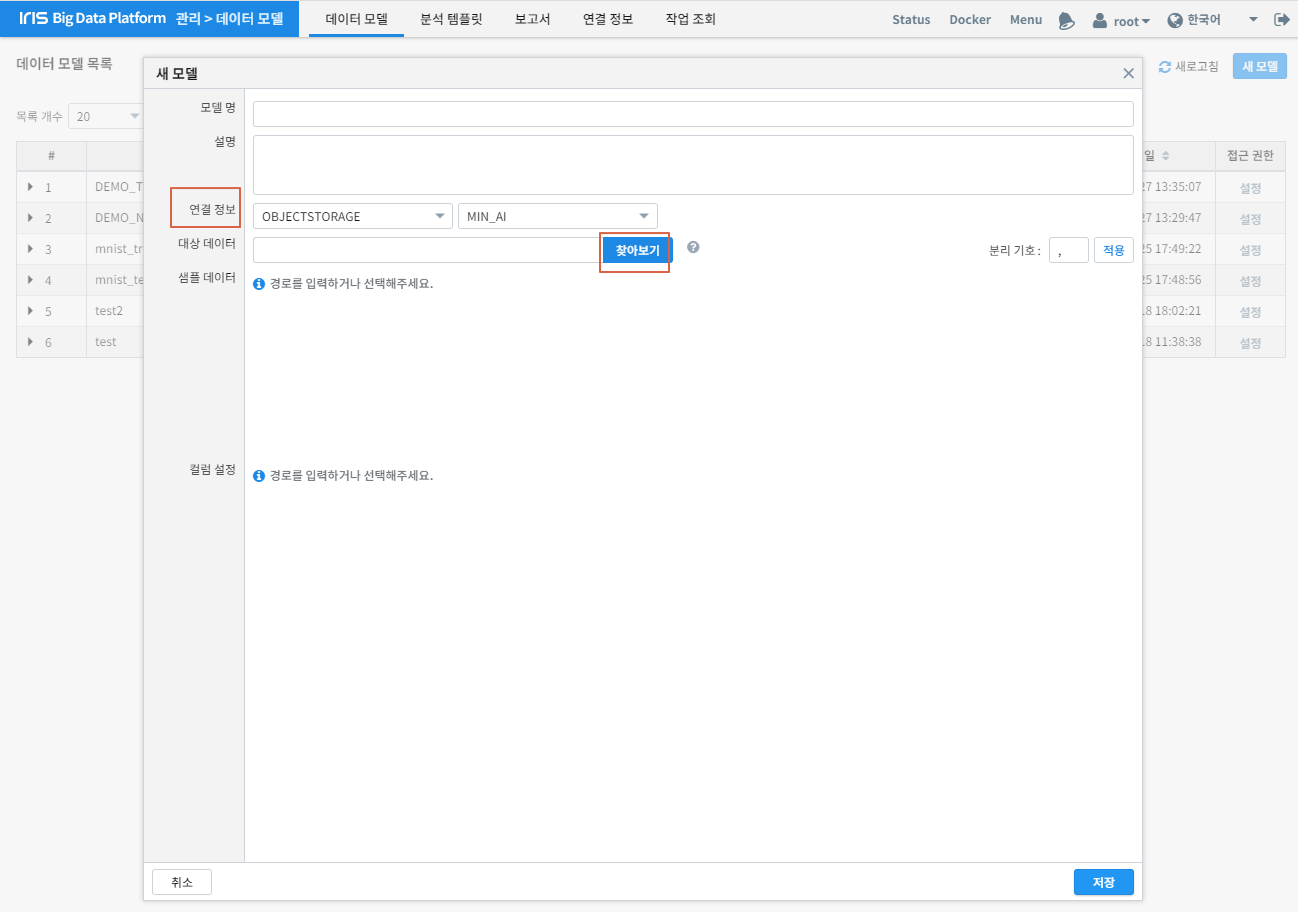Click the 새로고침 refresh icon
The width and height of the screenshot is (1298, 912).
click(x=1164, y=67)
